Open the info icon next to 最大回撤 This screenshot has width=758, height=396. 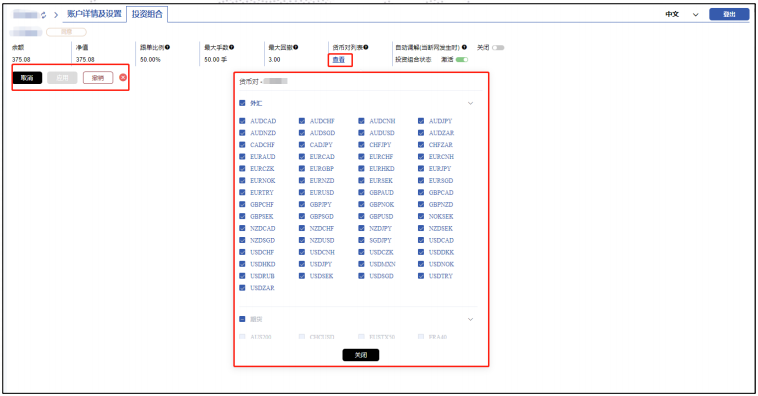pyautogui.click(x=296, y=47)
